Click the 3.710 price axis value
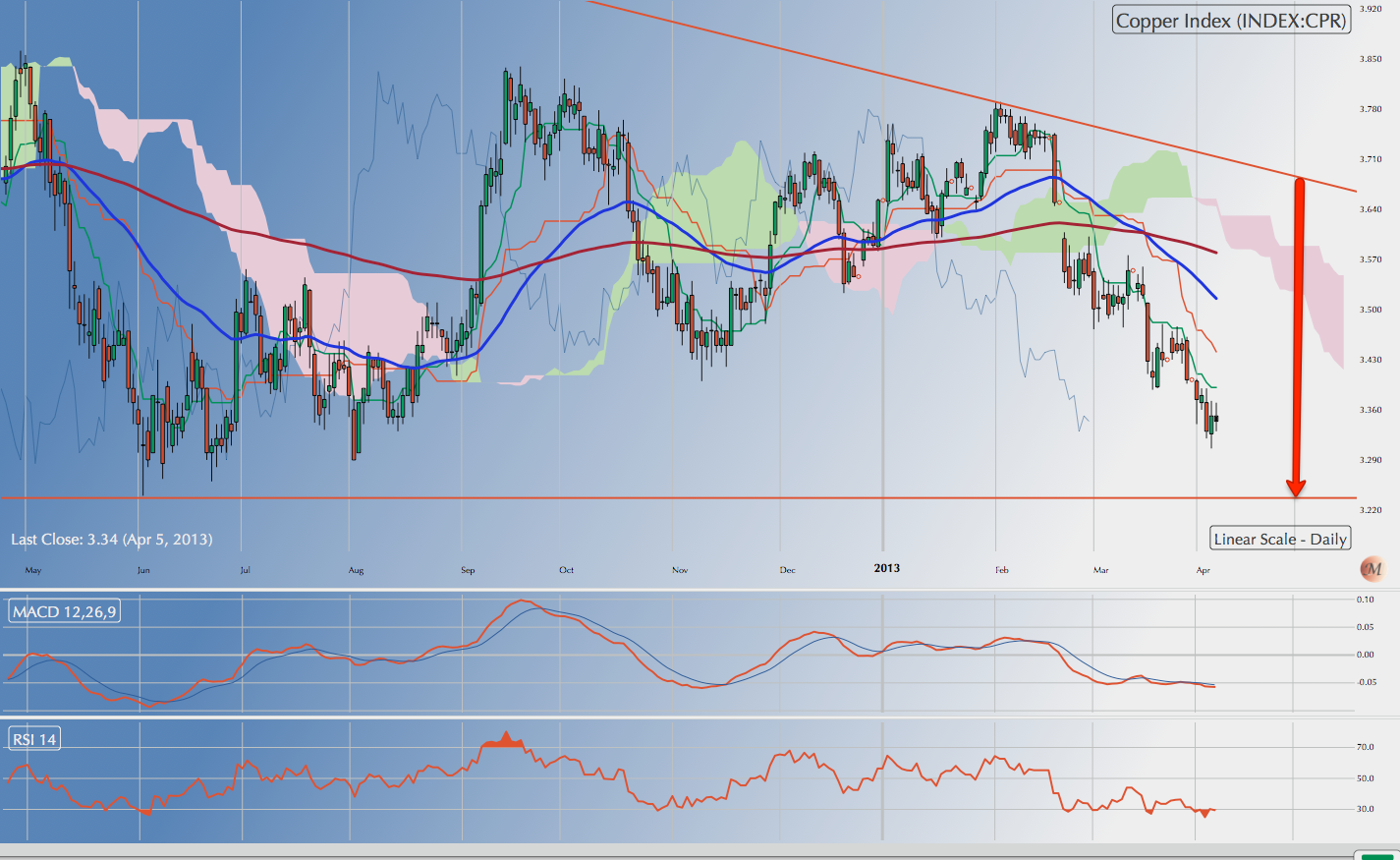 tap(1371, 159)
